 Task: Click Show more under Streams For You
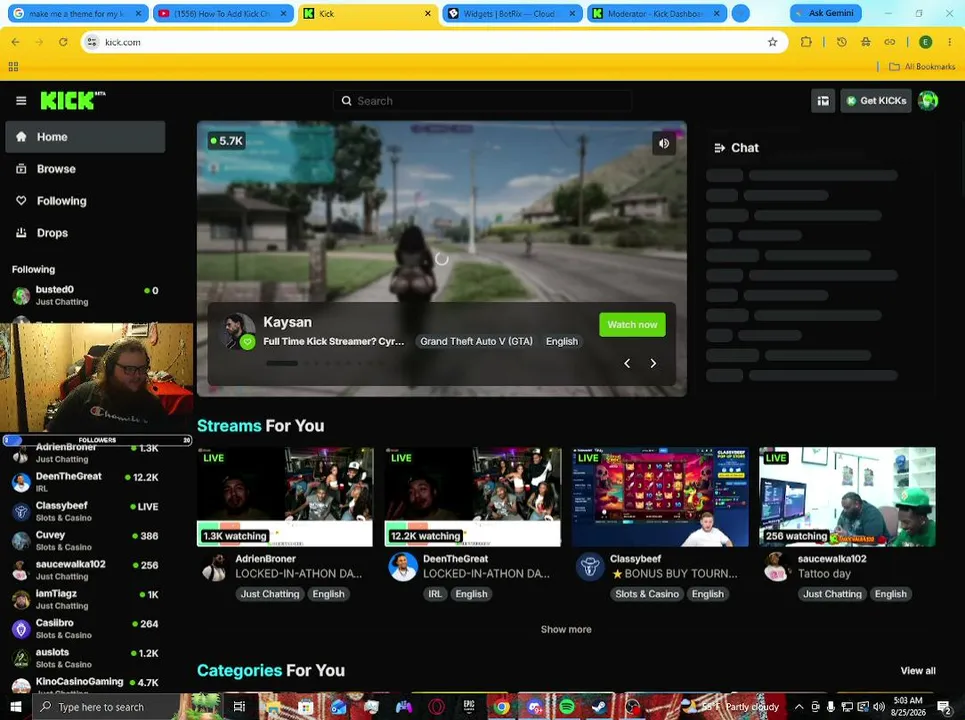click(x=566, y=629)
